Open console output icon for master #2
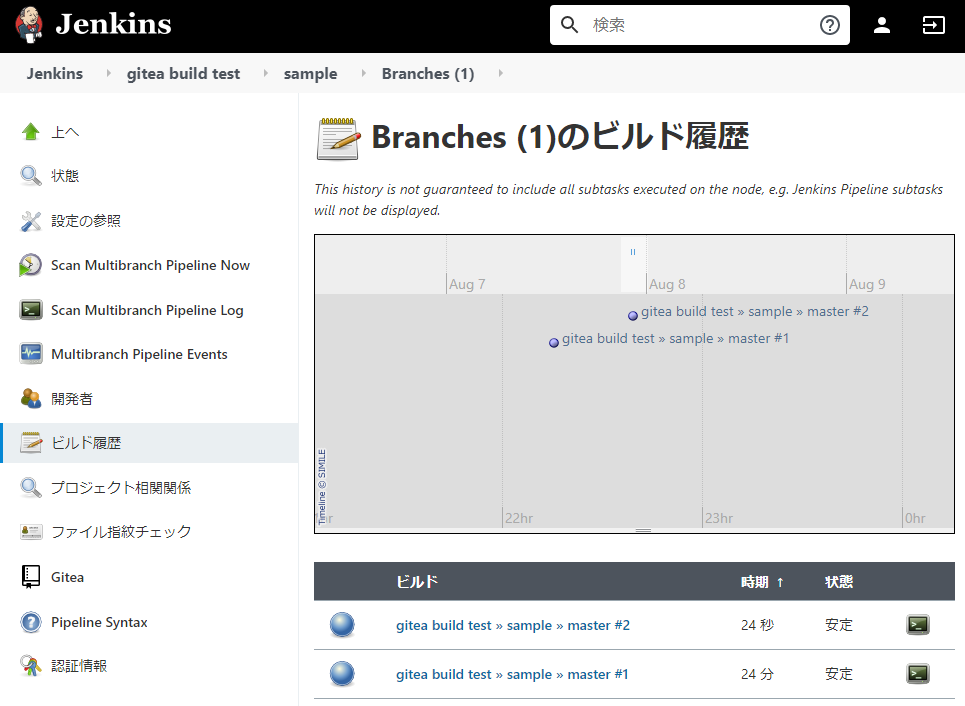The width and height of the screenshot is (965, 706). click(x=918, y=625)
